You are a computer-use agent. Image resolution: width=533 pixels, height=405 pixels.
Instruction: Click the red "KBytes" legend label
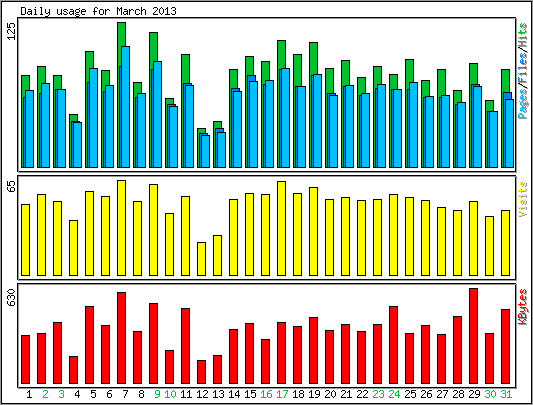pyautogui.click(x=523, y=307)
